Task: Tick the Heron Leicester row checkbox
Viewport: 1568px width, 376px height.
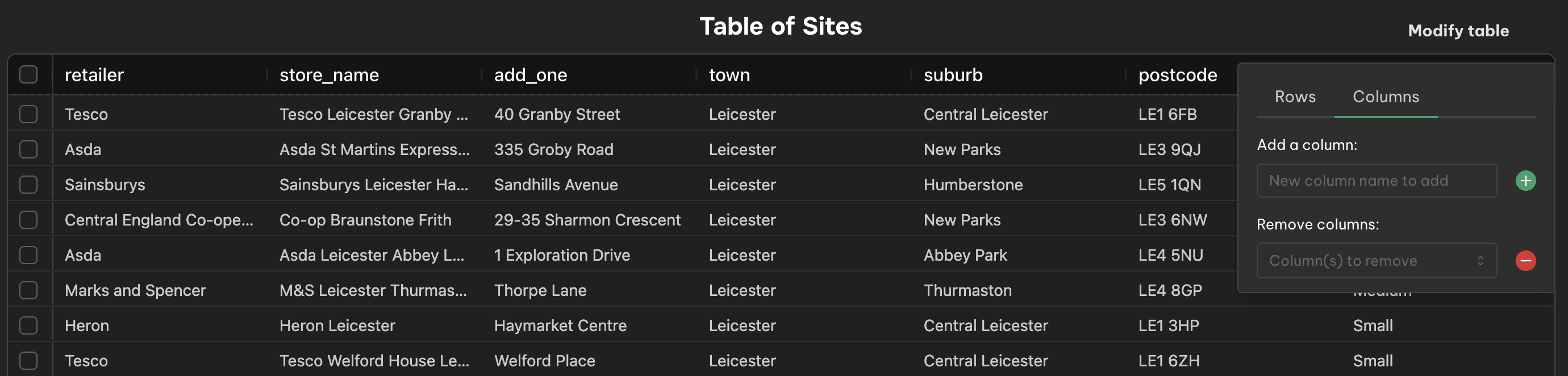Action: (28, 325)
